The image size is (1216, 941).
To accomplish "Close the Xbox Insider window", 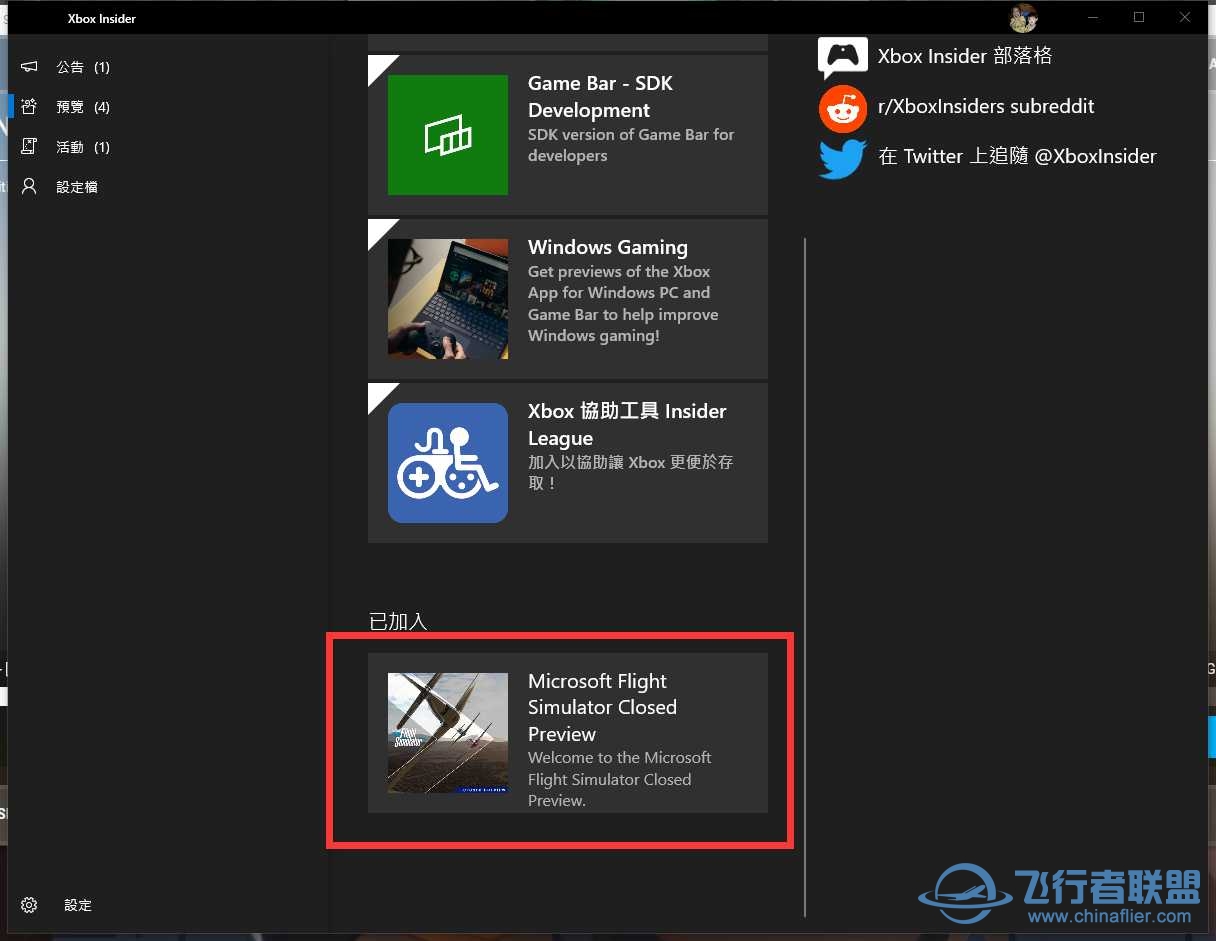I will [1185, 18].
